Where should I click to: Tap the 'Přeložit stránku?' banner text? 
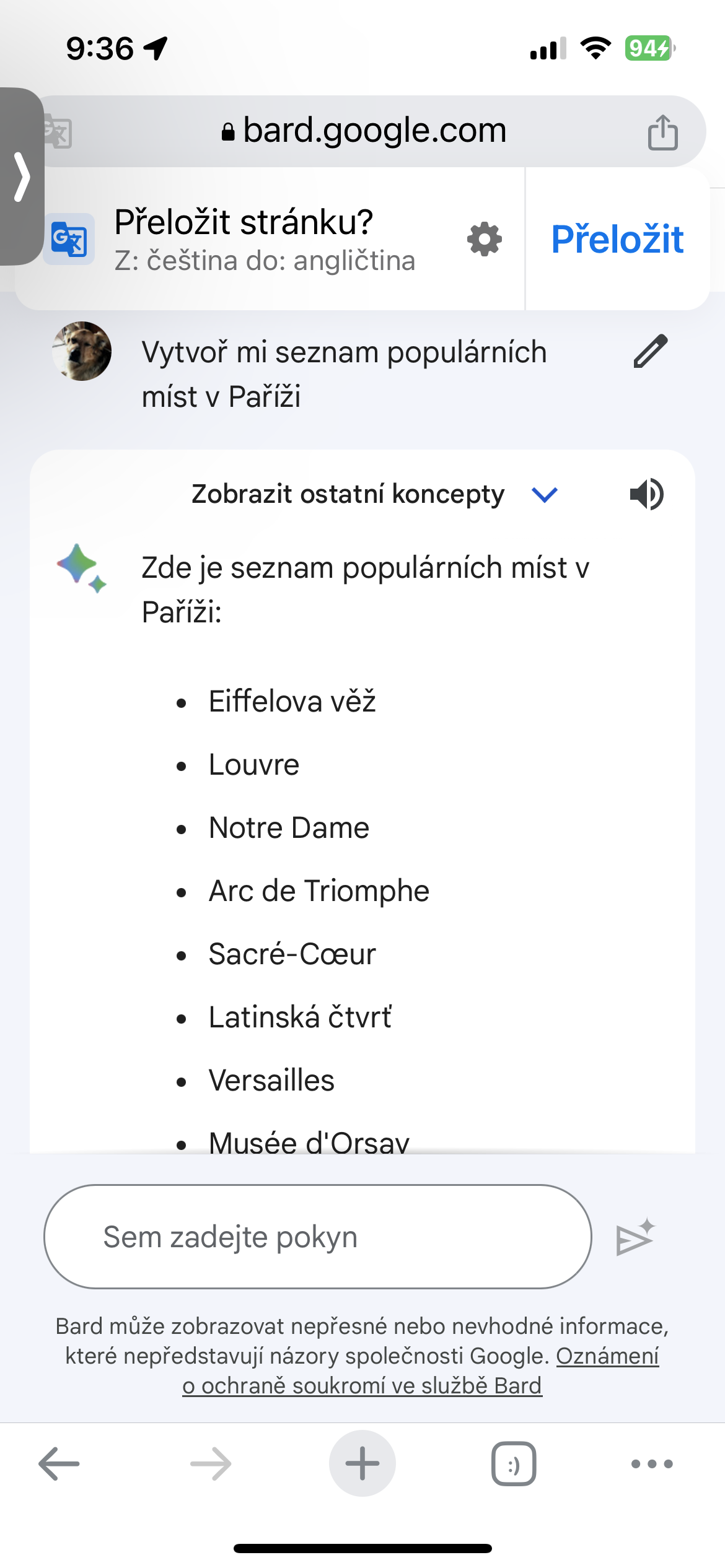244,223
